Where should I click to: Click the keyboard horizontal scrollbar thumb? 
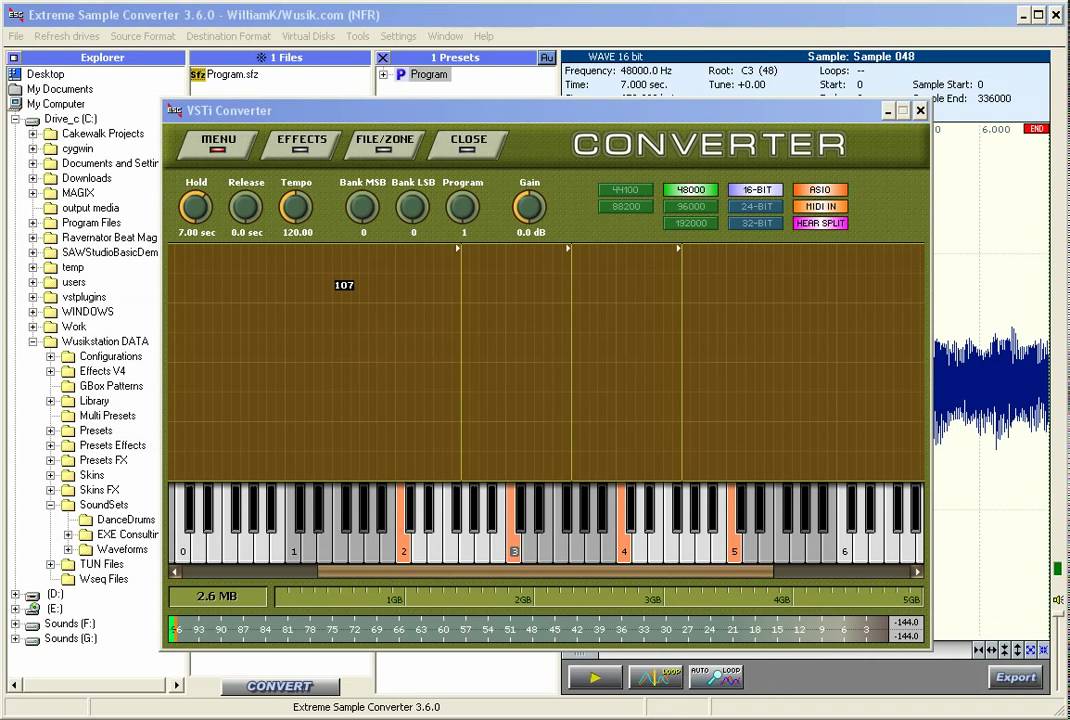(545, 572)
